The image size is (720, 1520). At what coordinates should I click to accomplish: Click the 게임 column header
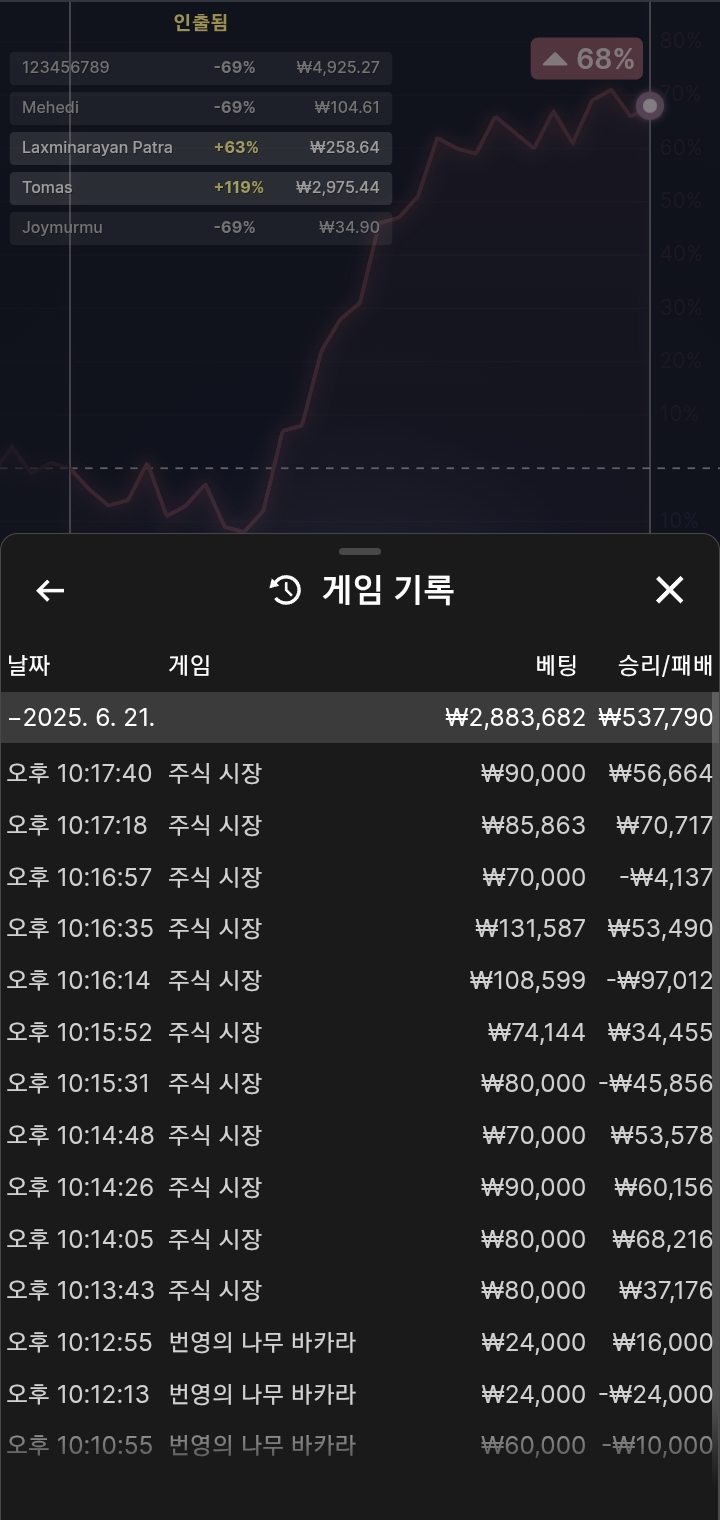(x=189, y=665)
